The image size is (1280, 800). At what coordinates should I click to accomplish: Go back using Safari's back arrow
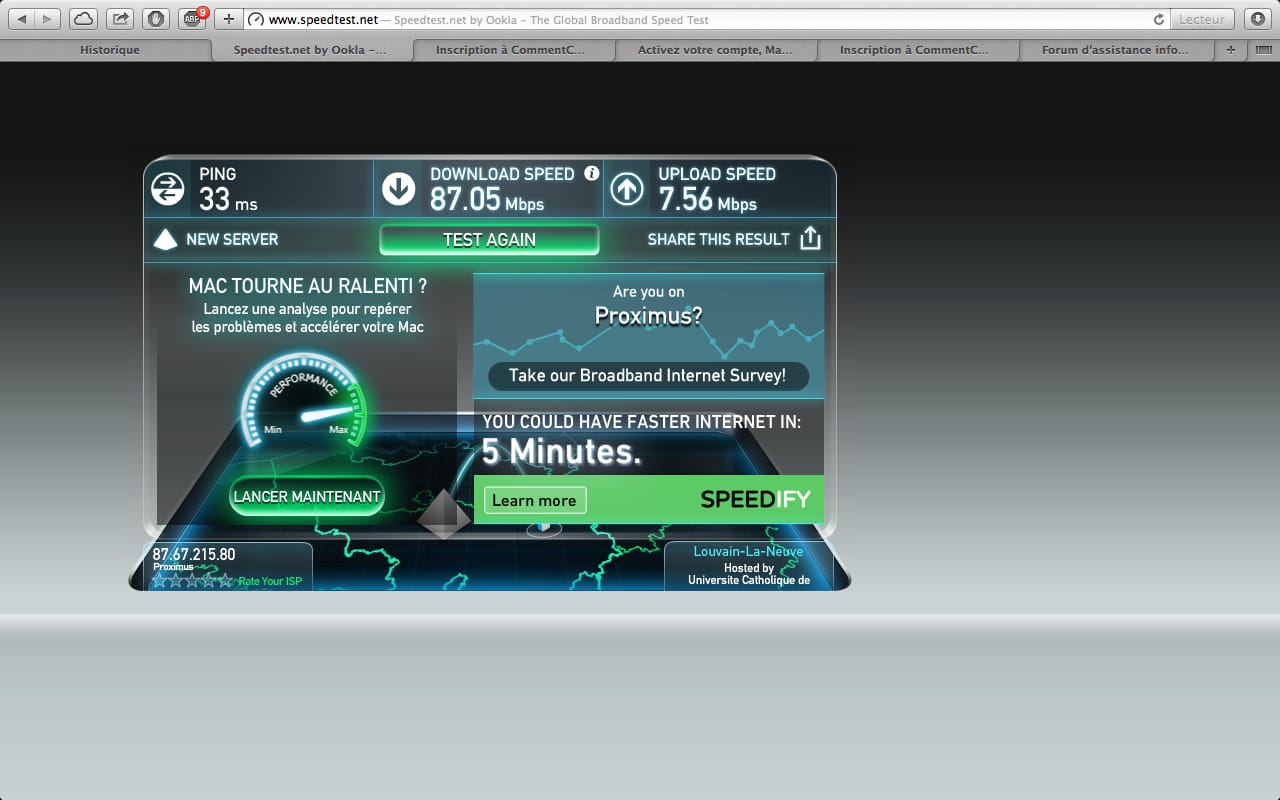point(21,19)
